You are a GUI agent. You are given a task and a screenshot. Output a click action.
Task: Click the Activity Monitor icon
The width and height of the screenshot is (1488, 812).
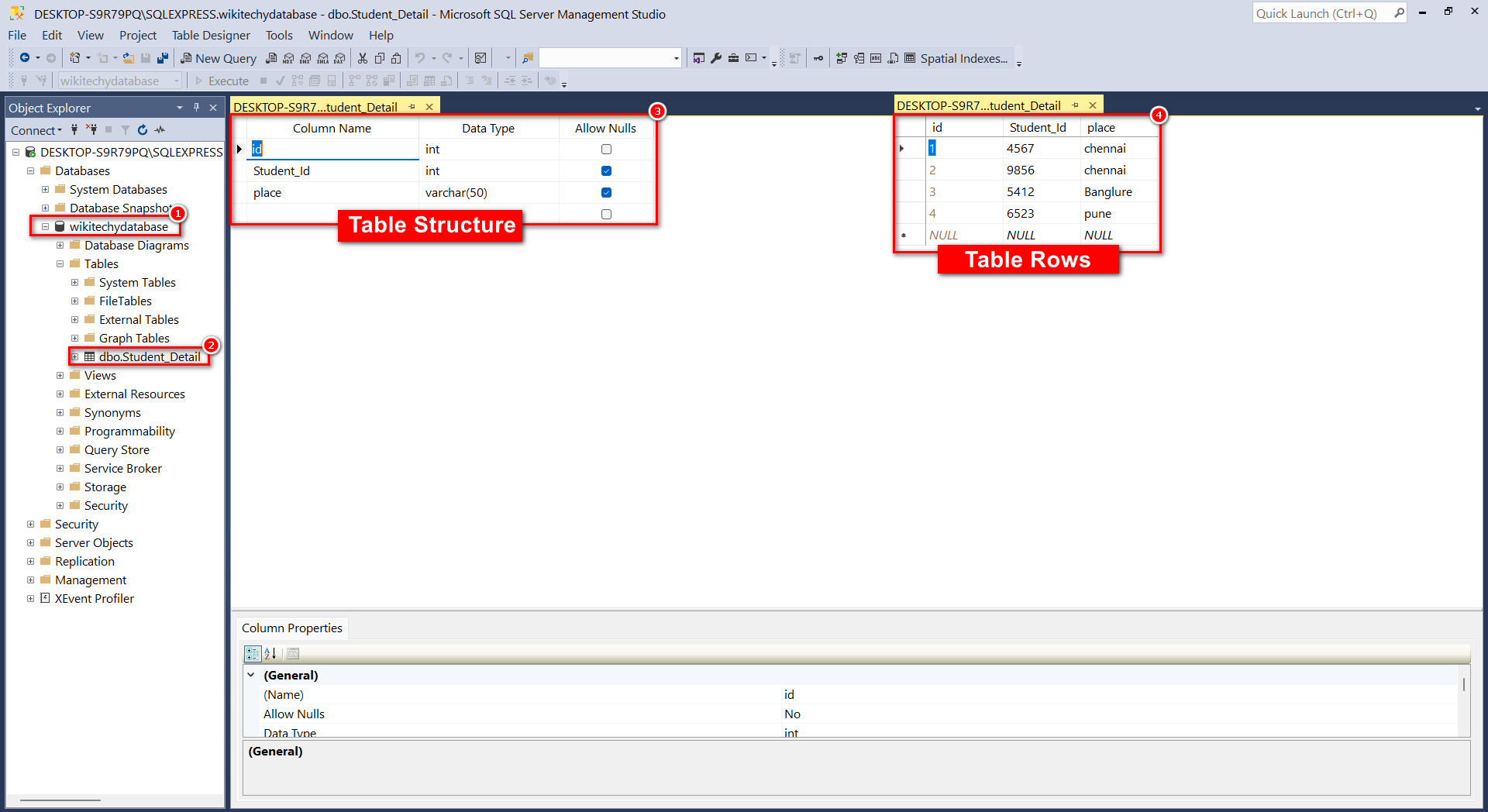tap(160, 130)
